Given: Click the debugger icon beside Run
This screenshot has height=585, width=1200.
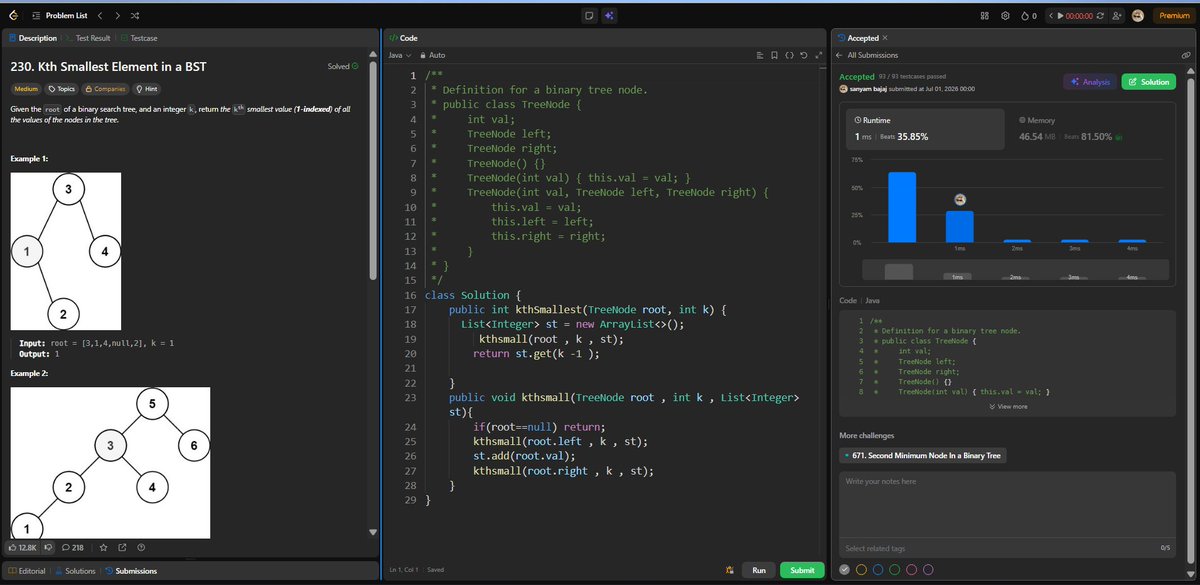Looking at the screenshot, I should (x=731, y=570).
